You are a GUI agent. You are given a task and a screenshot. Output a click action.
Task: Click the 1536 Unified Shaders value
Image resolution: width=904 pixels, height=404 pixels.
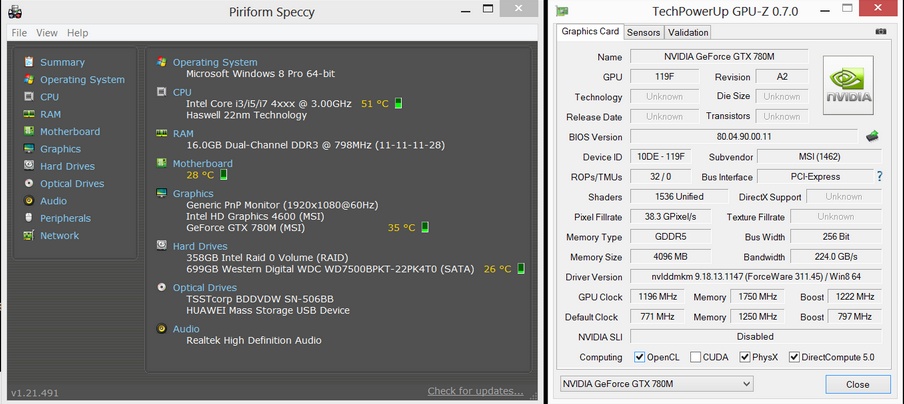(x=679, y=197)
